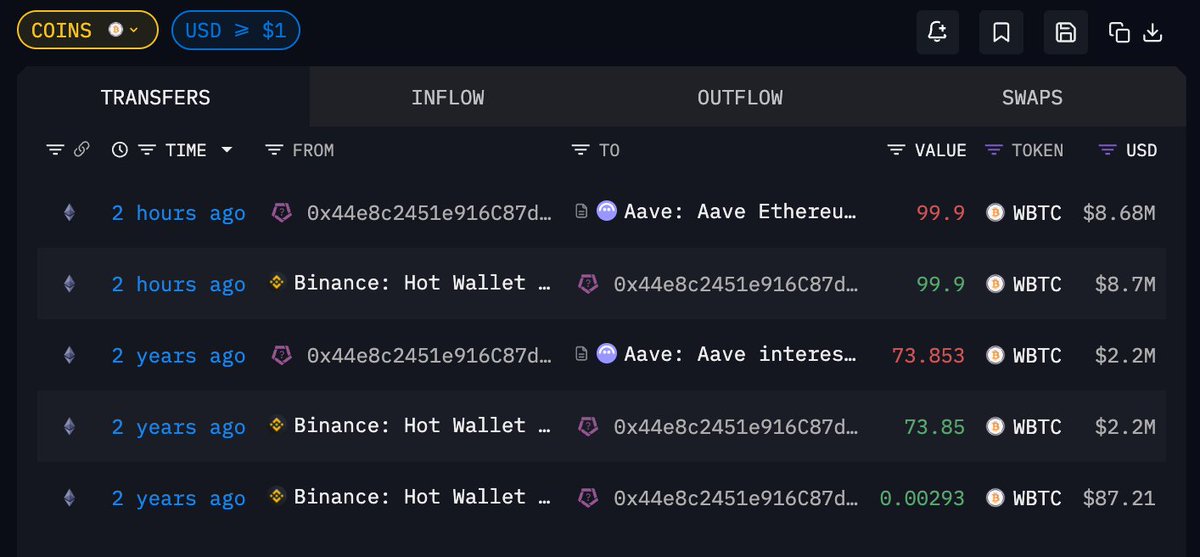Click the clock icon beside TIME
1200x557 pixels.
pos(120,150)
